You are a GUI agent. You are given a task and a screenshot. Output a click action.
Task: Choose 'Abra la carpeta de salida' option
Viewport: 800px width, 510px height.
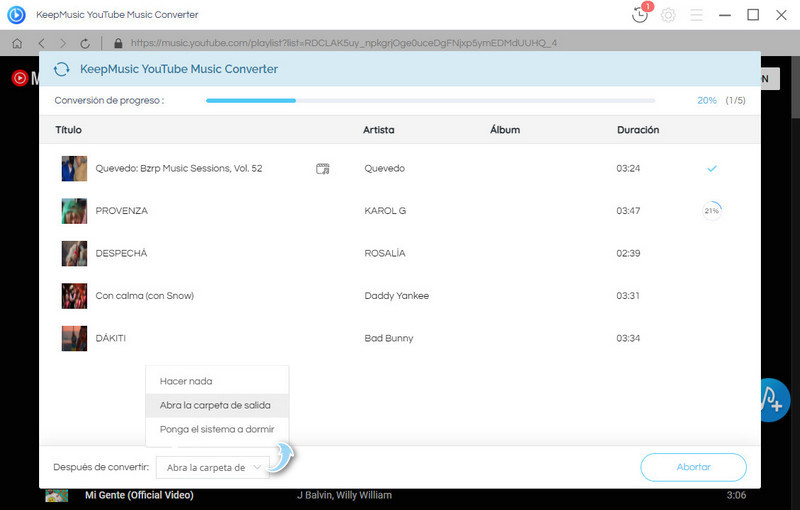[x=217, y=405]
